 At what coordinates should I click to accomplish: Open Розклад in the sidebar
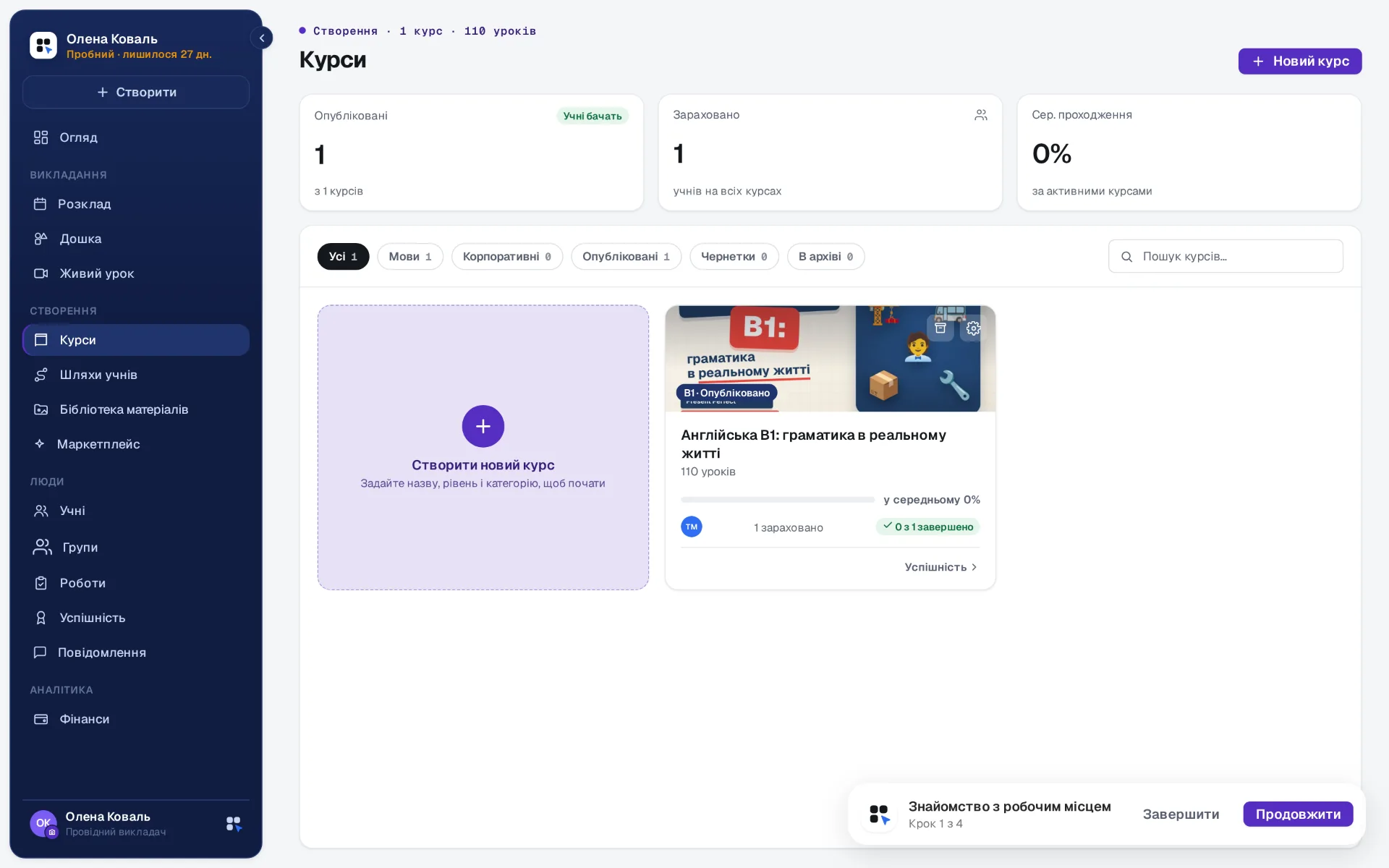click(136, 204)
